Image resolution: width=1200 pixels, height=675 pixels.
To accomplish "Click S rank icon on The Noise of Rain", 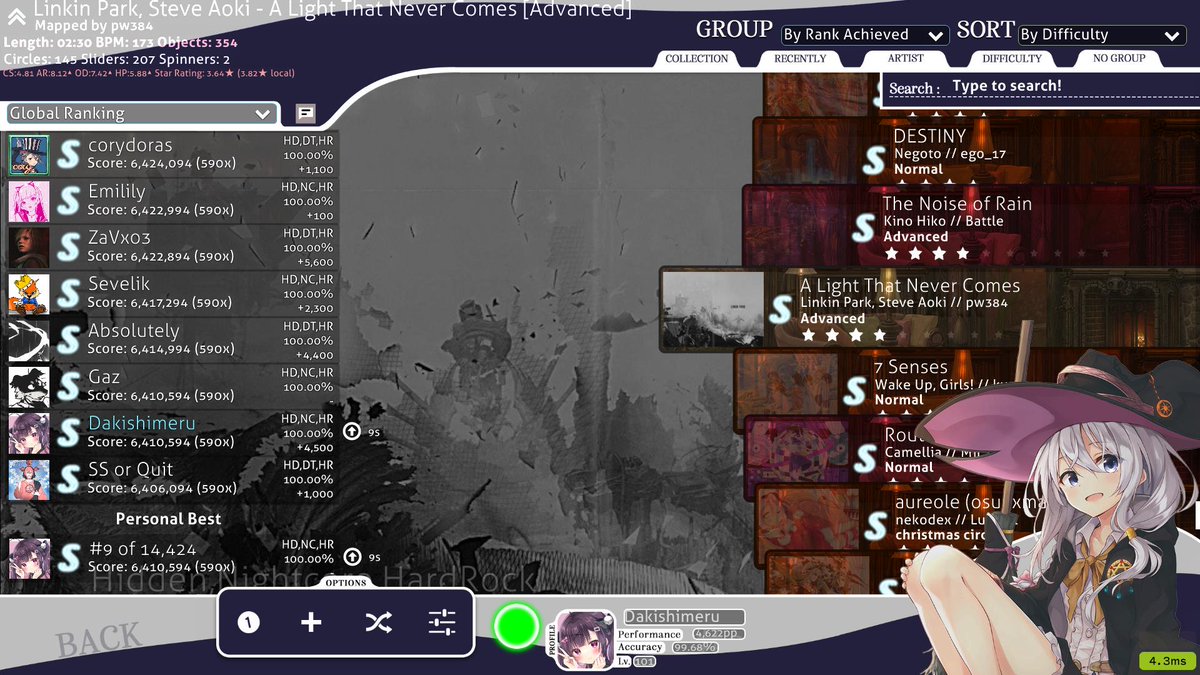I will (x=863, y=227).
